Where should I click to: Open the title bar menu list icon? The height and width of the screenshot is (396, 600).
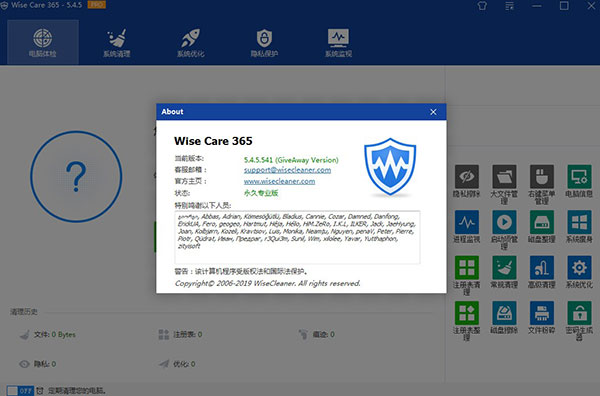click(x=509, y=6)
